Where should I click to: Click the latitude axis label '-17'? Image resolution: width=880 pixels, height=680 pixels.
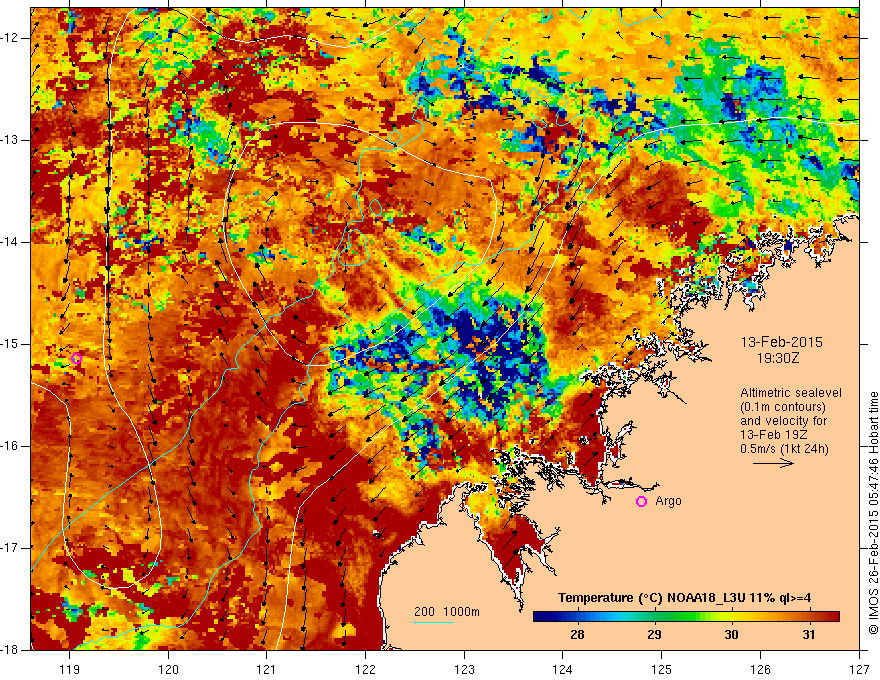tap(10, 548)
